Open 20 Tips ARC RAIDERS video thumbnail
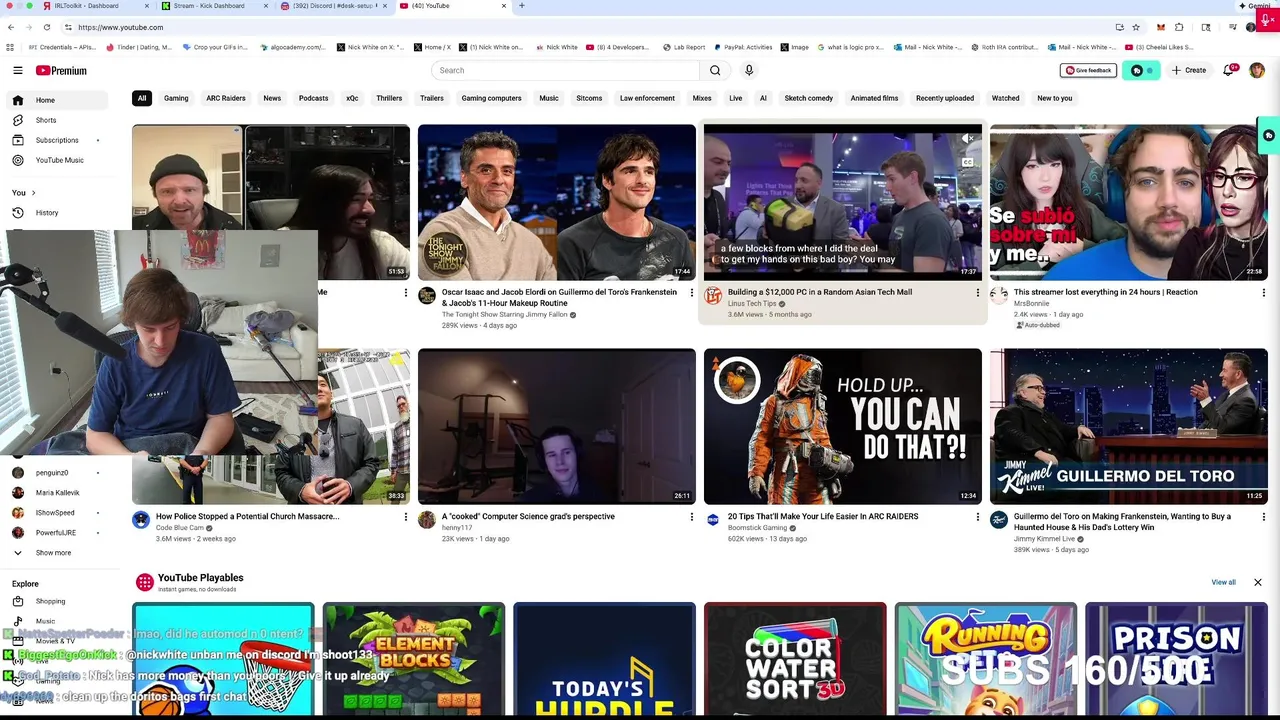Screen dimensions: 1280x720 843,426
